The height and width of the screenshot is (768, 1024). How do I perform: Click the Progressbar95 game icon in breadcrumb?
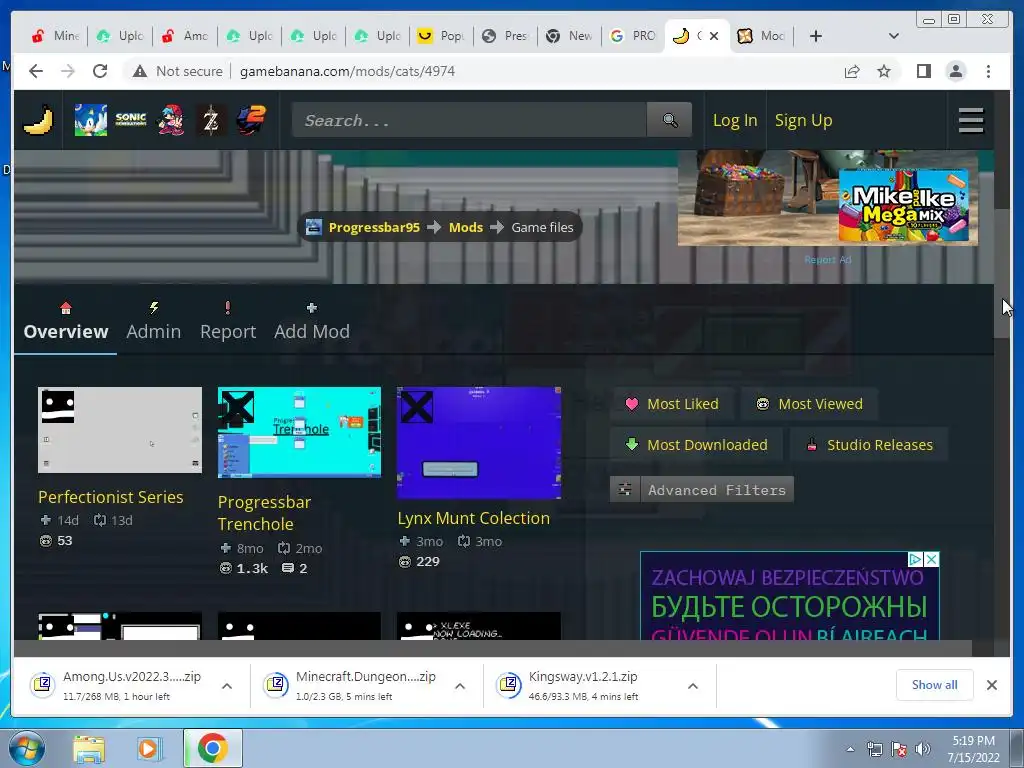[x=313, y=227]
